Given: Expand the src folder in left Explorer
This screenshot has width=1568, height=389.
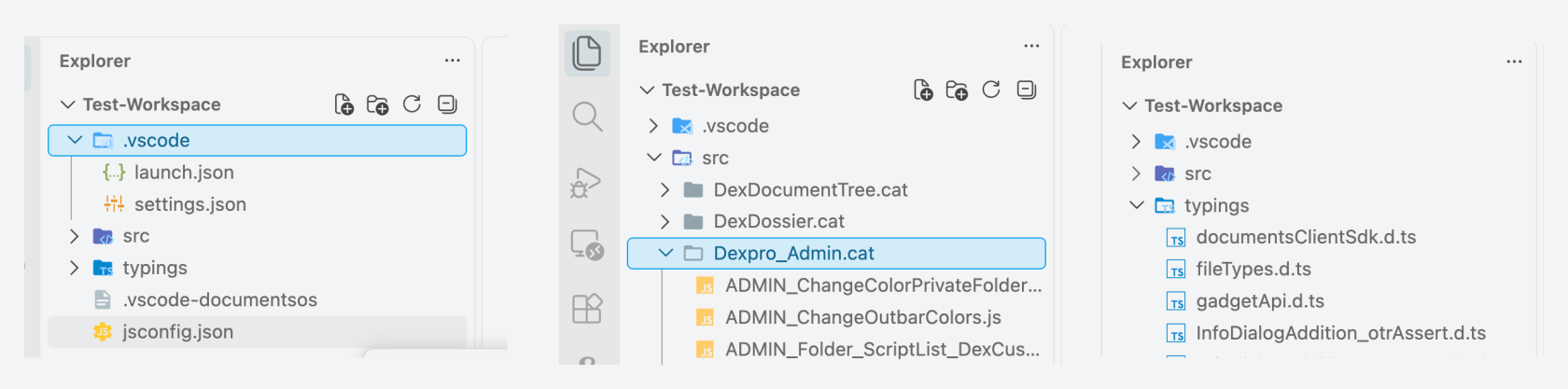Looking at the screenshot, I should pyautogui.click(x=75, y=236).
